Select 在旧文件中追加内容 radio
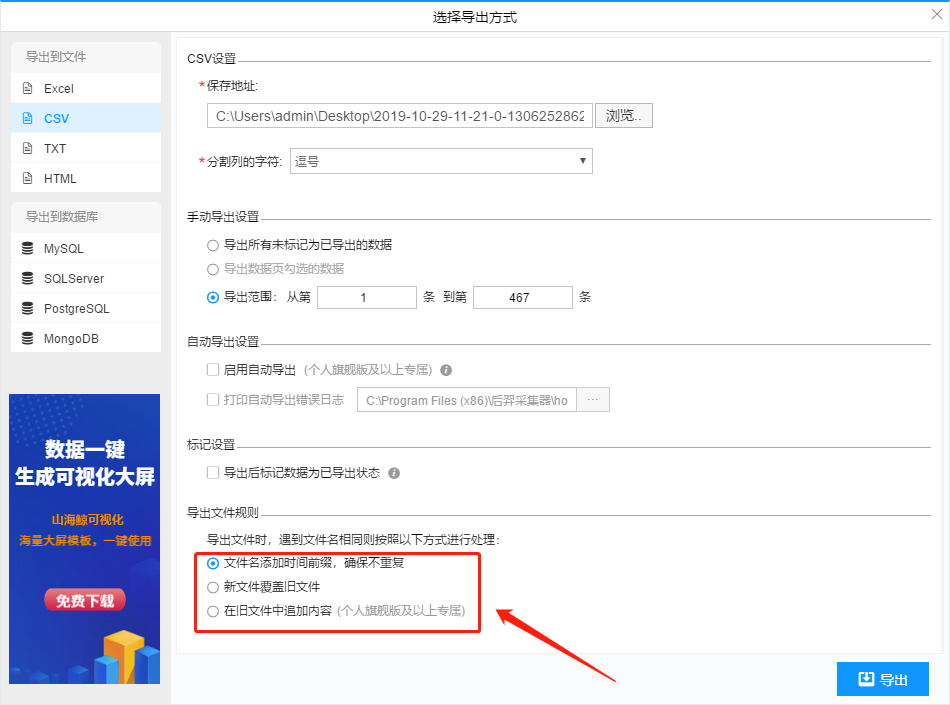 pyautogui.click(x=213, y=611)
